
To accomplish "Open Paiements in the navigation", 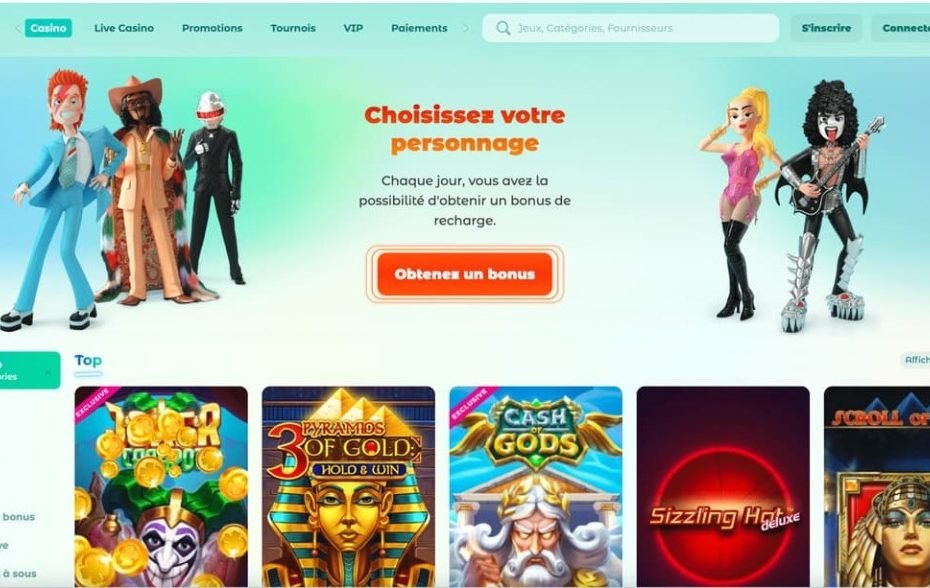I will 419,28.
